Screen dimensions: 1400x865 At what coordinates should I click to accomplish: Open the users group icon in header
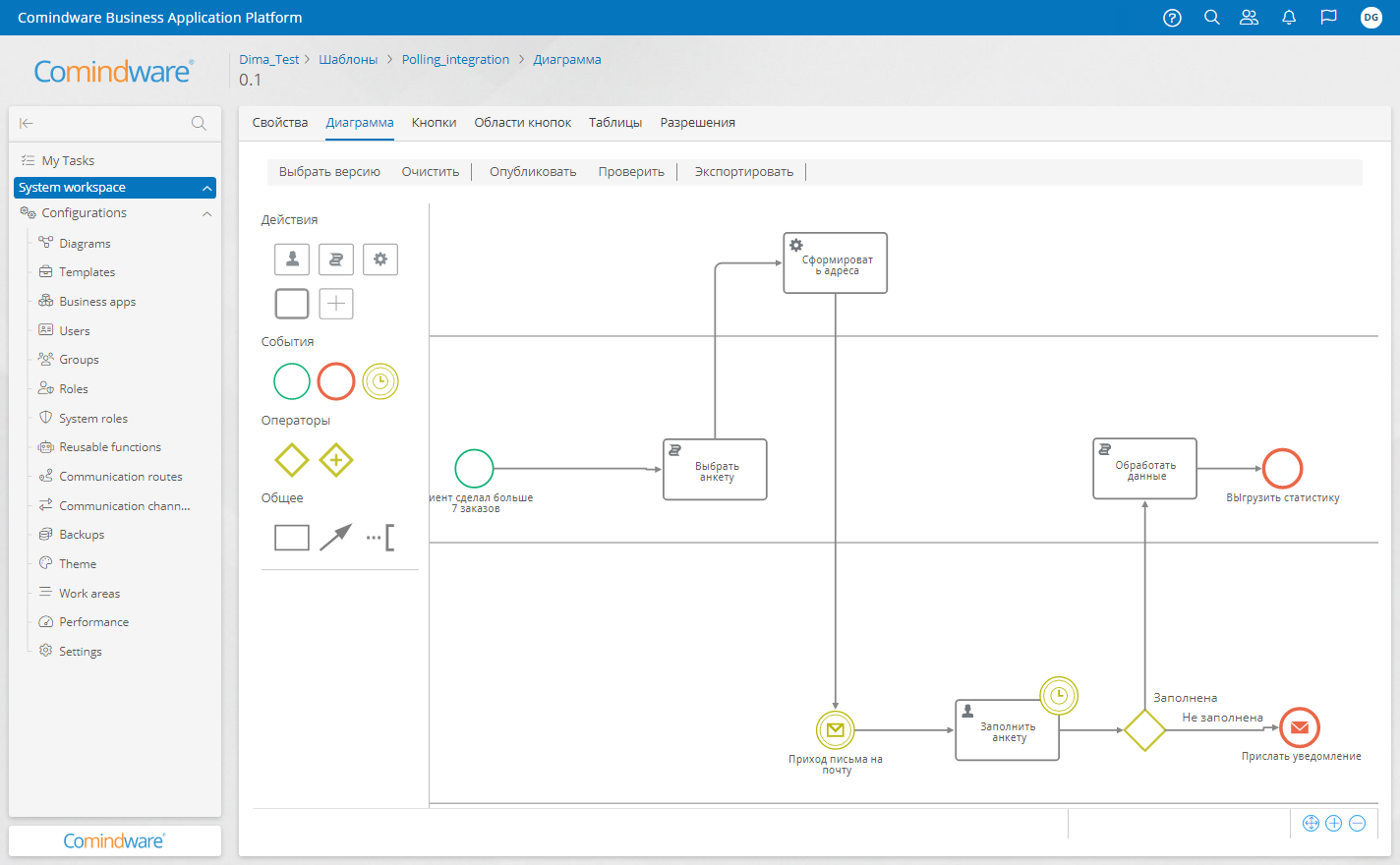(x=1250, y=18)
